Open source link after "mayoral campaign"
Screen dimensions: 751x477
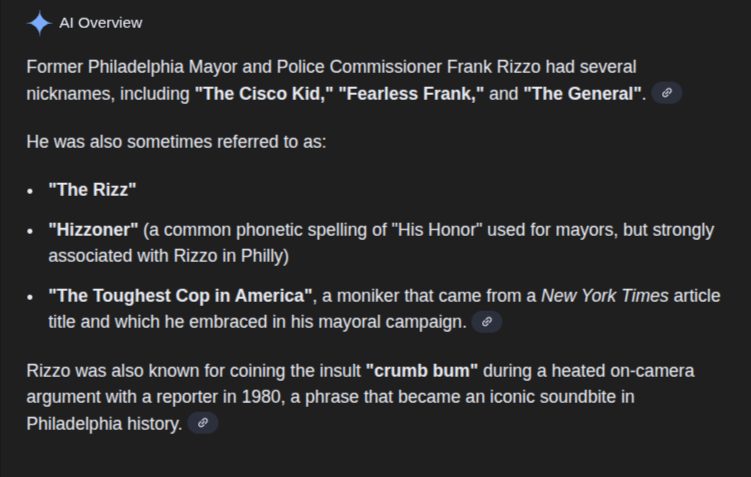click(x=486, y=322)
